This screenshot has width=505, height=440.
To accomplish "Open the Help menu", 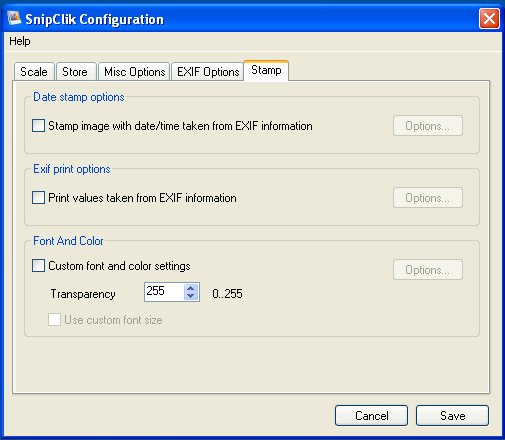I will 20,41.
